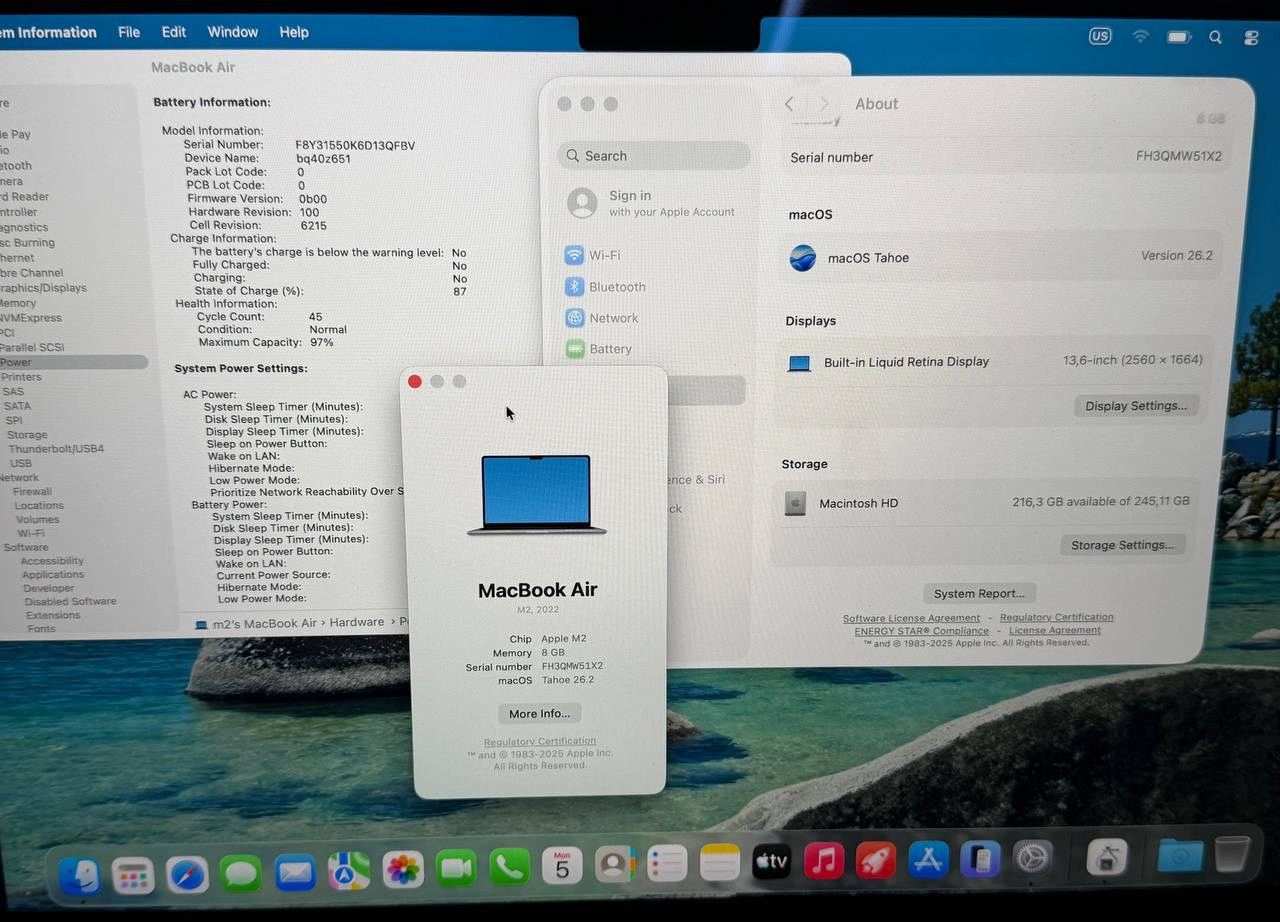The height and width of the screenshot is (922, 1280).
Task: Select Applications in the System Information sidebar
Action: (x=53, y=575)
